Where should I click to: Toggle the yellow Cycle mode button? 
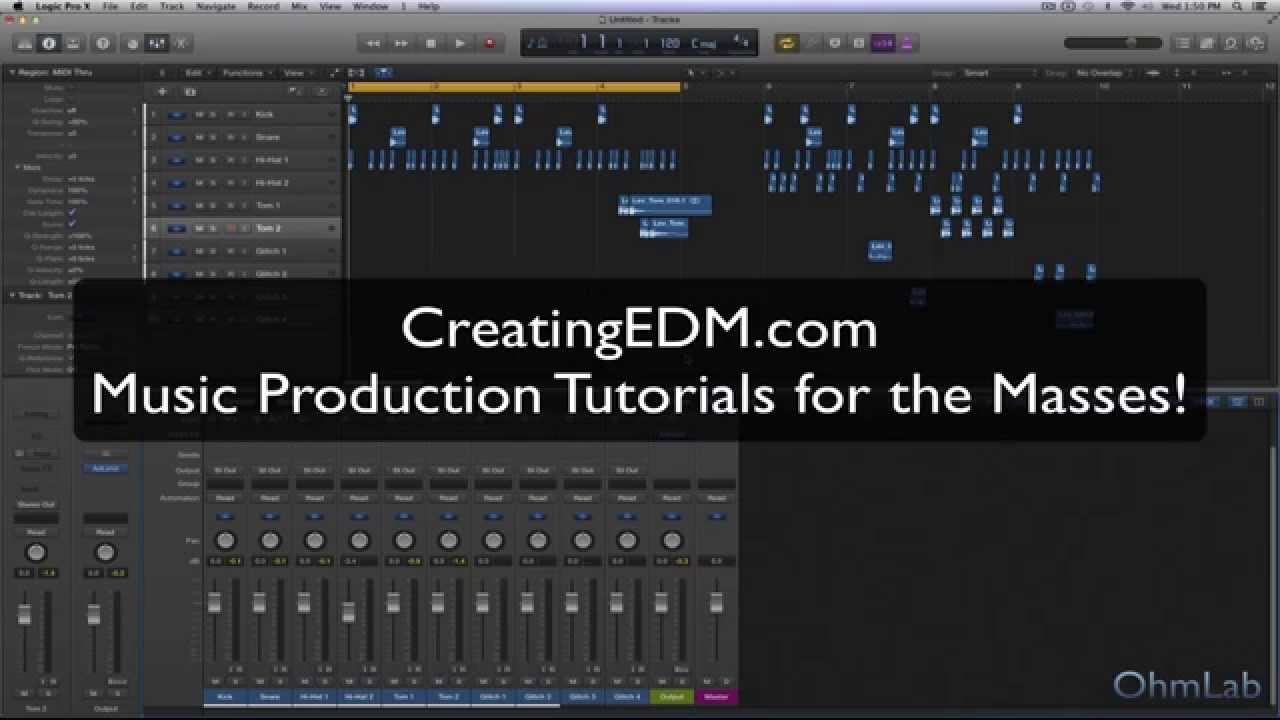pos(787,43)
